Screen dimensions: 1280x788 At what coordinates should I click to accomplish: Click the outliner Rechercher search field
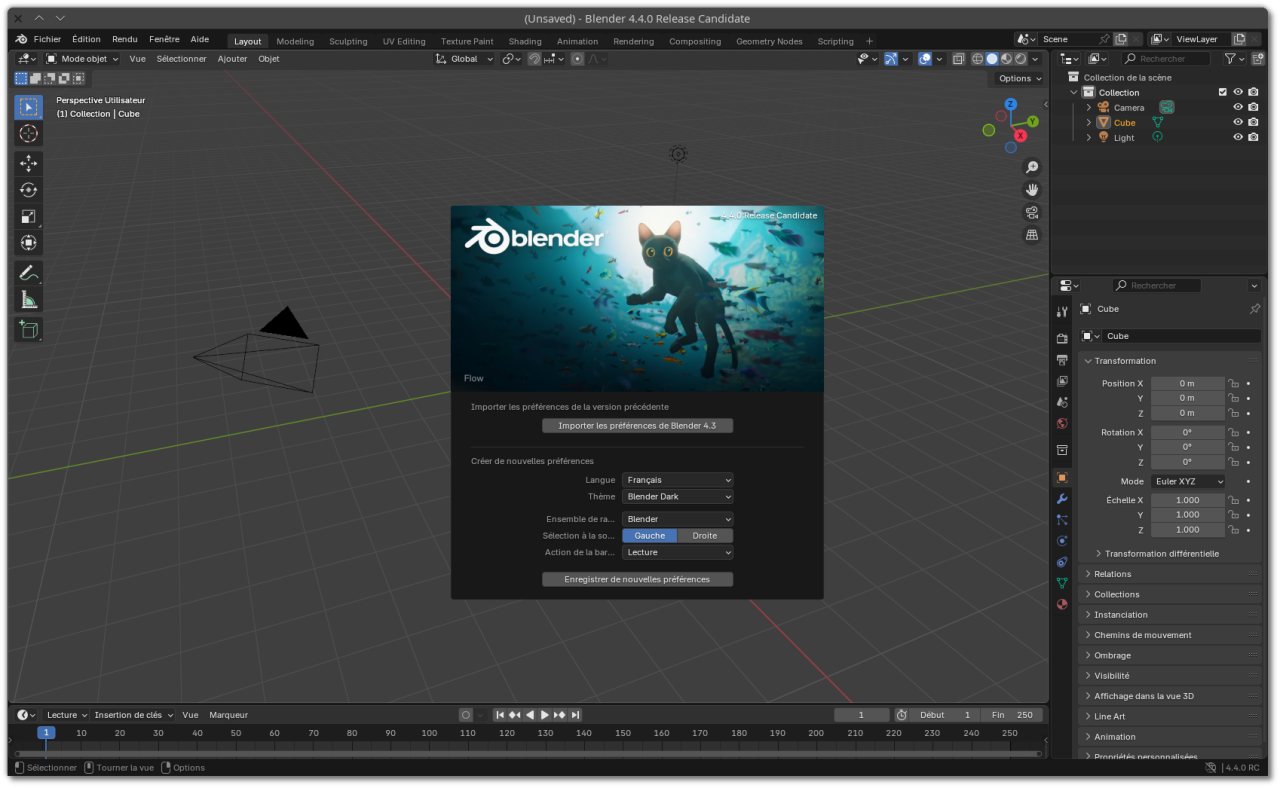click(x=1166, y=59)
